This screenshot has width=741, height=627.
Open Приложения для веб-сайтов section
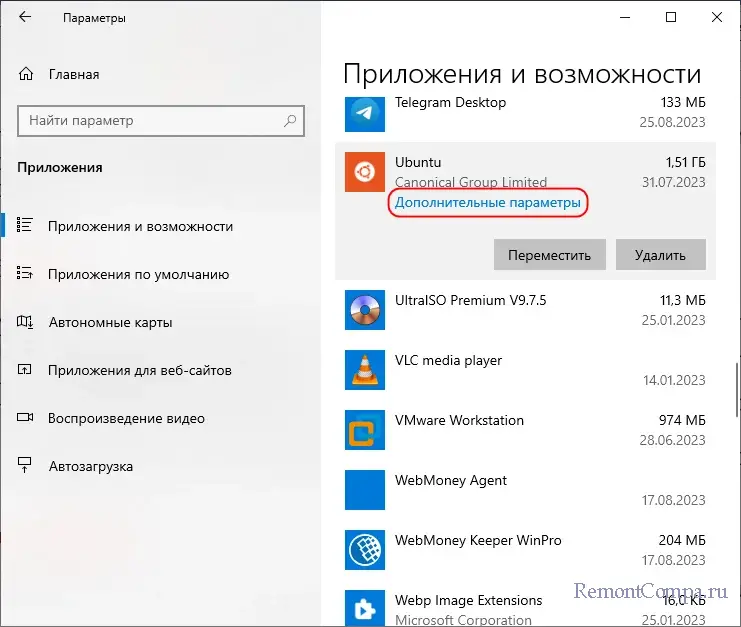click(139, 370)
